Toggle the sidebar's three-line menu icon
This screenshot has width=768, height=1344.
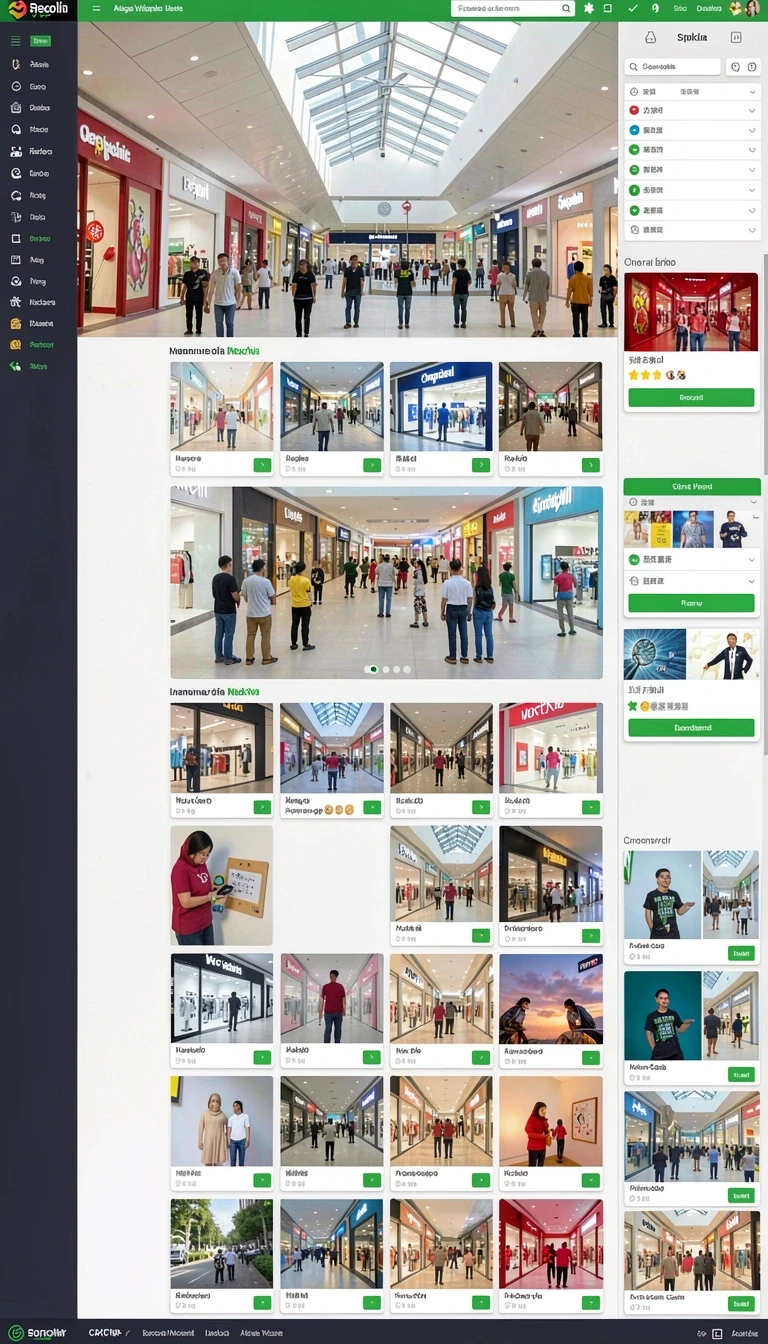(x=15, y=41)
